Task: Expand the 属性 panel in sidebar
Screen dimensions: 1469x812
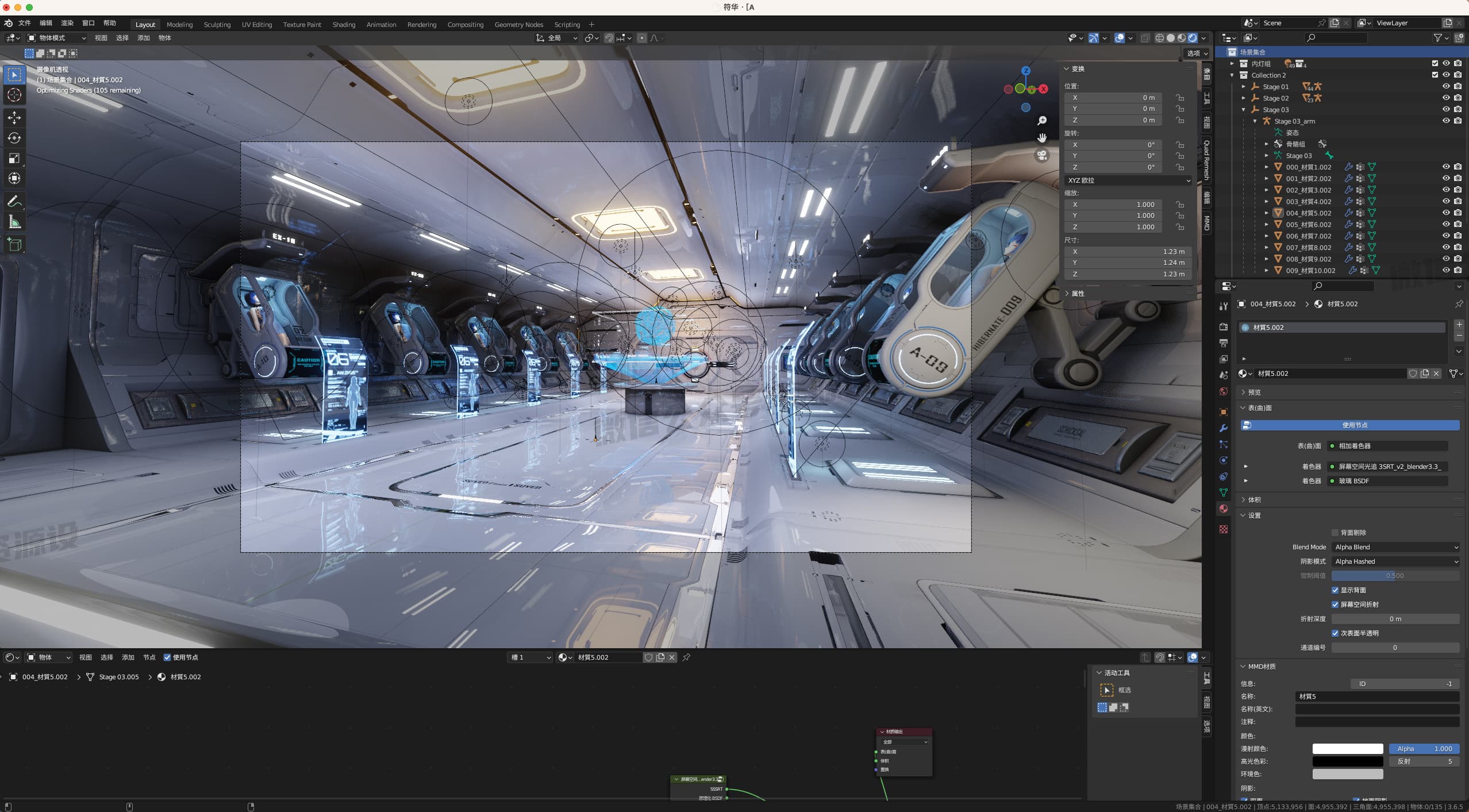Action: [1078, 294]
